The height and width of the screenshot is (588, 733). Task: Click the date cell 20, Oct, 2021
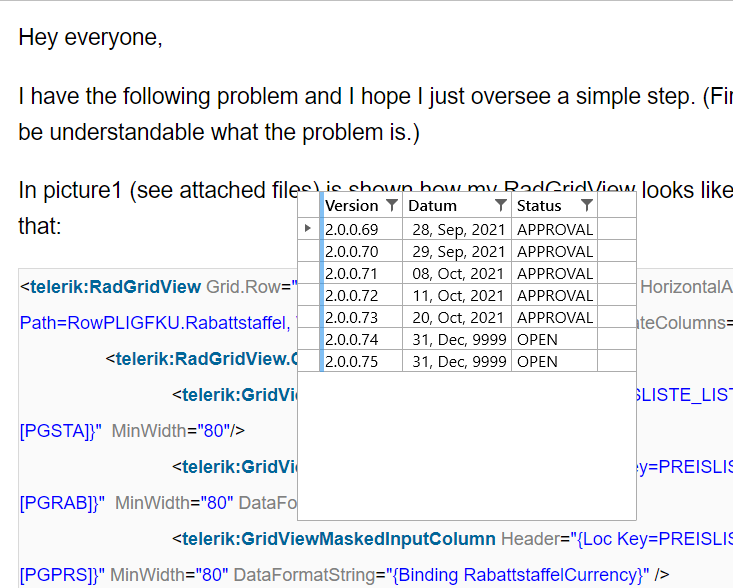click(458, 317)
